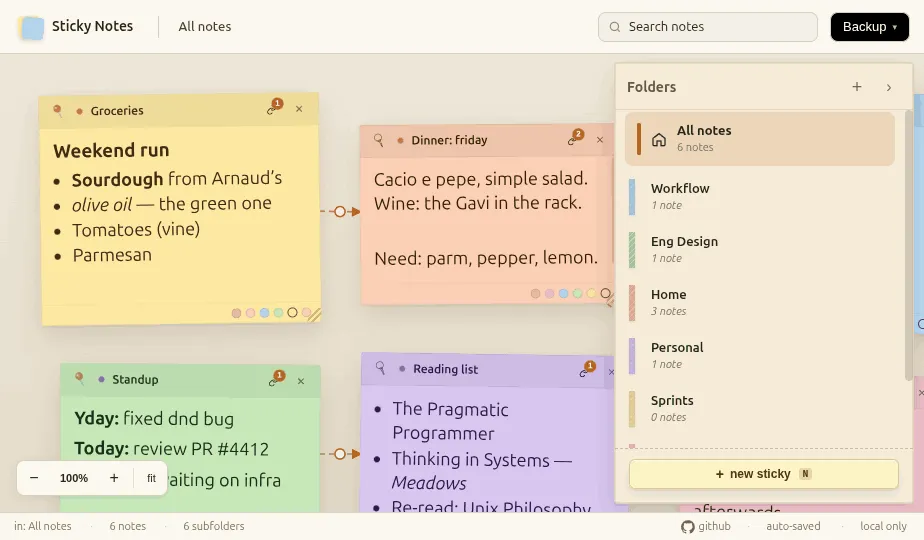Viewport: 924px width, 540px height.
Task: Open the Home folder with 3 notes
Action: tap(760, 302)
